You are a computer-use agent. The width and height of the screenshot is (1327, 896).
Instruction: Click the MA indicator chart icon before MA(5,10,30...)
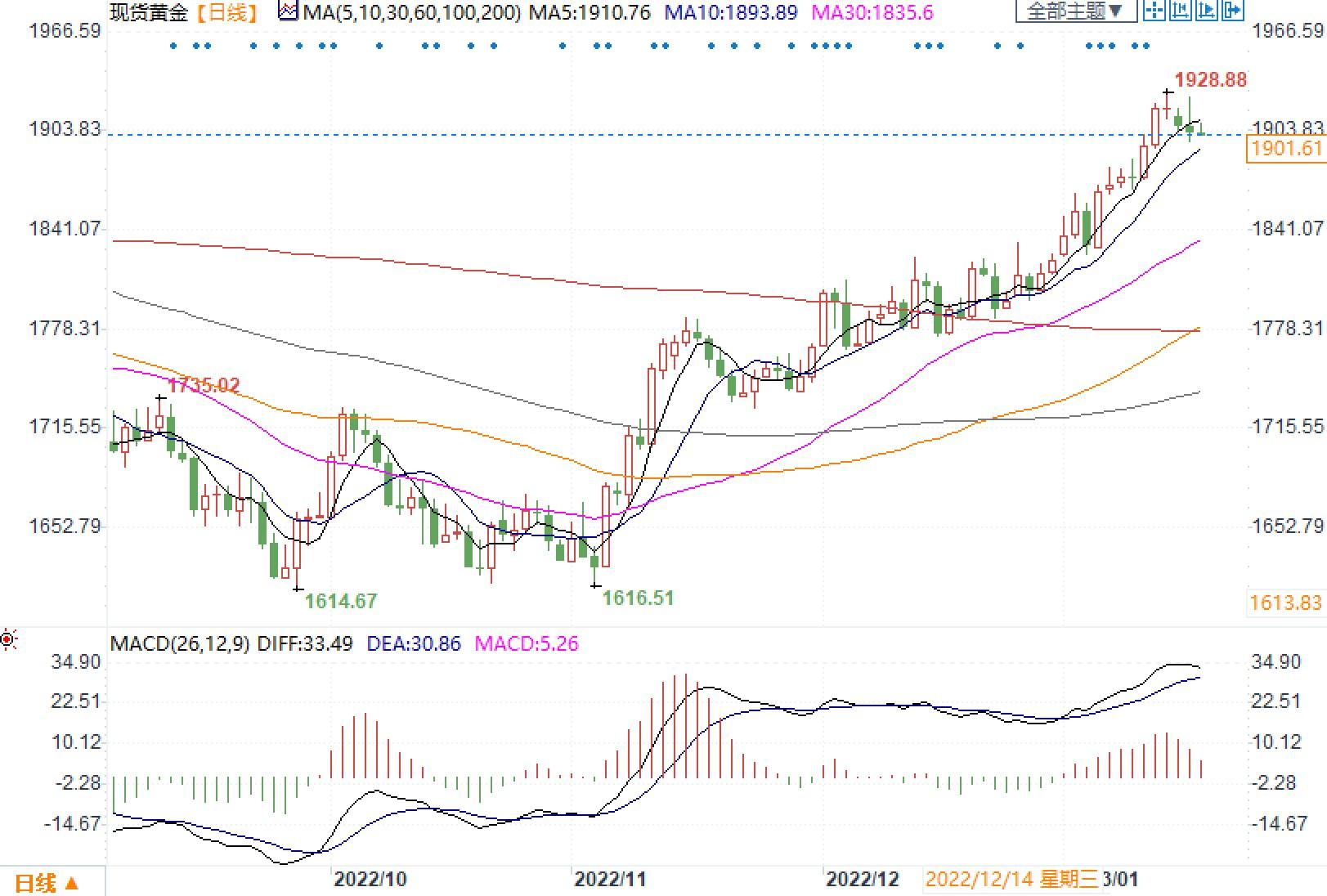(288, 11)
